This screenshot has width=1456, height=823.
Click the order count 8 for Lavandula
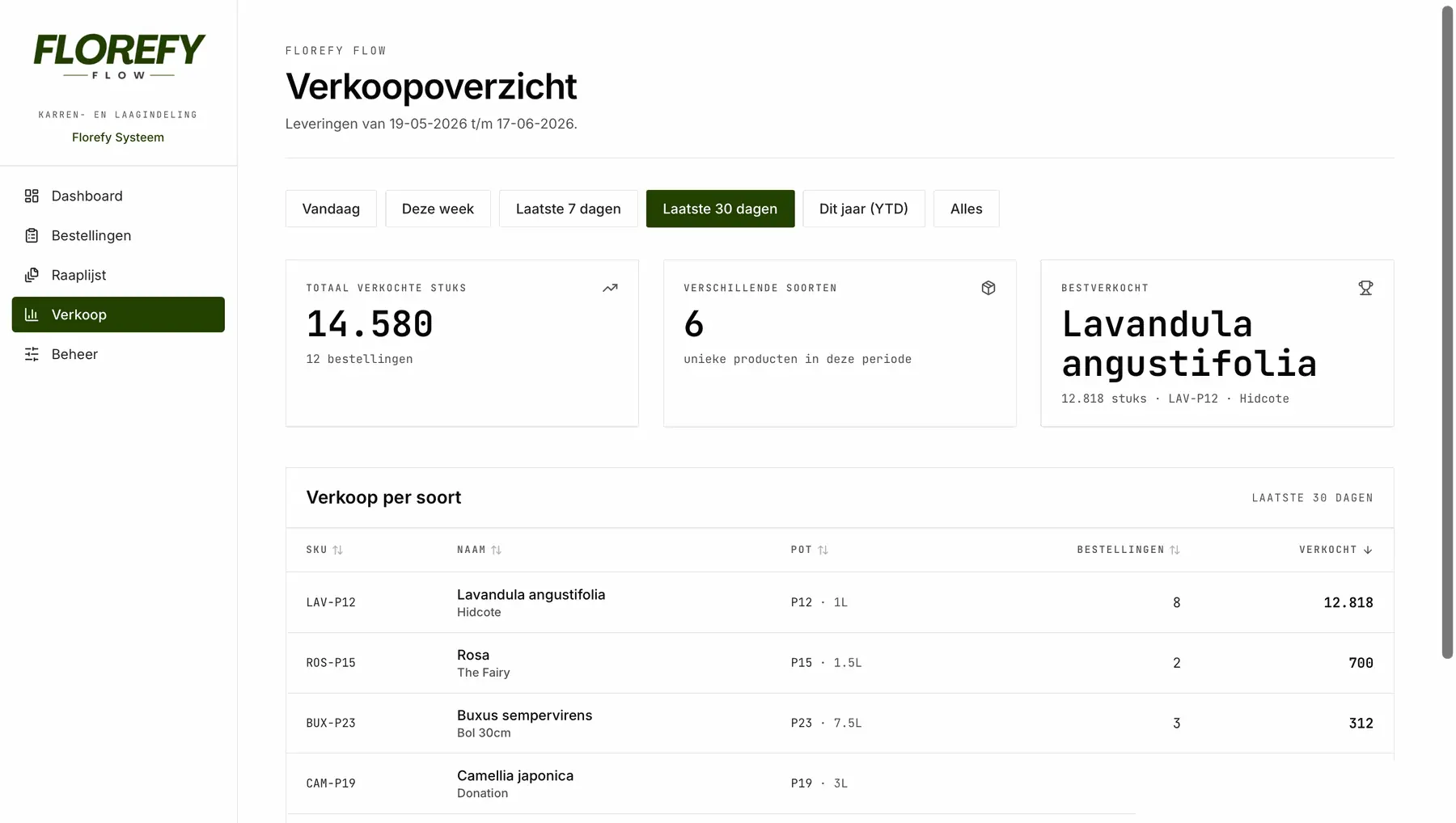click(1176, 602)
